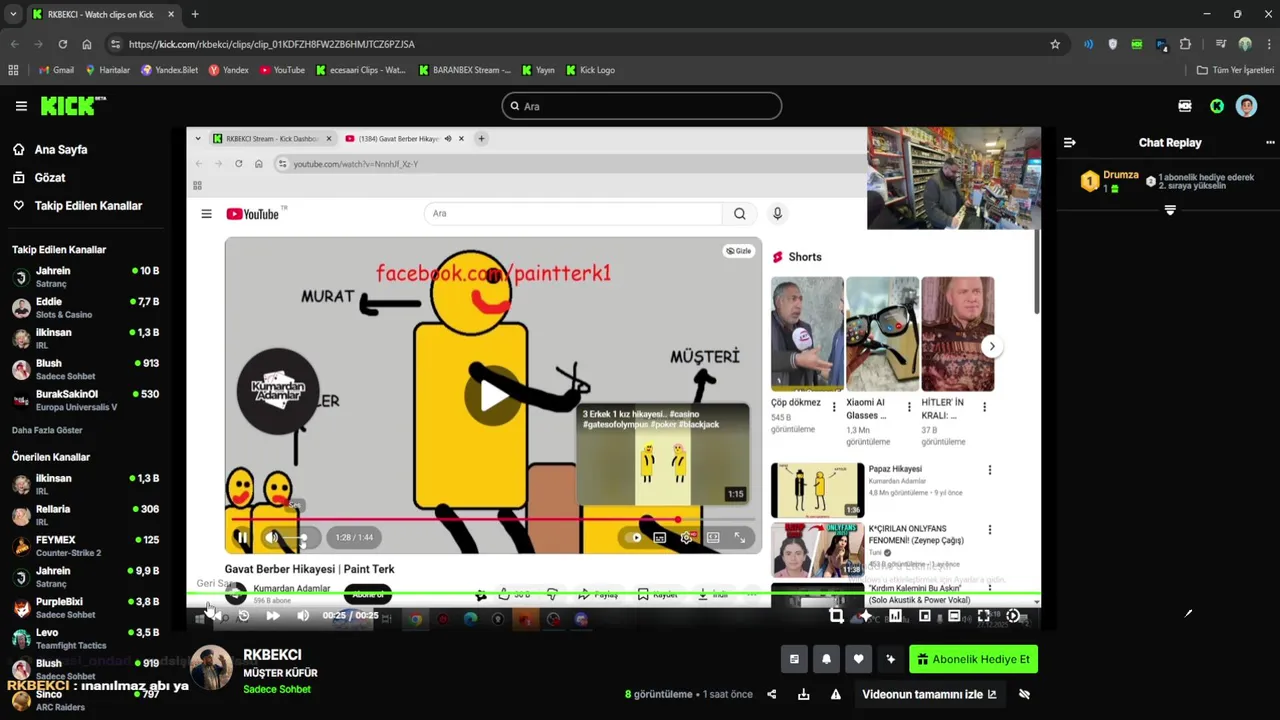Image resolution: width=1280 pixels, height=720 pixels.
Task: Expand Tüm Yer İşaretleri bookmarks folder
Action: [1235, 70]
